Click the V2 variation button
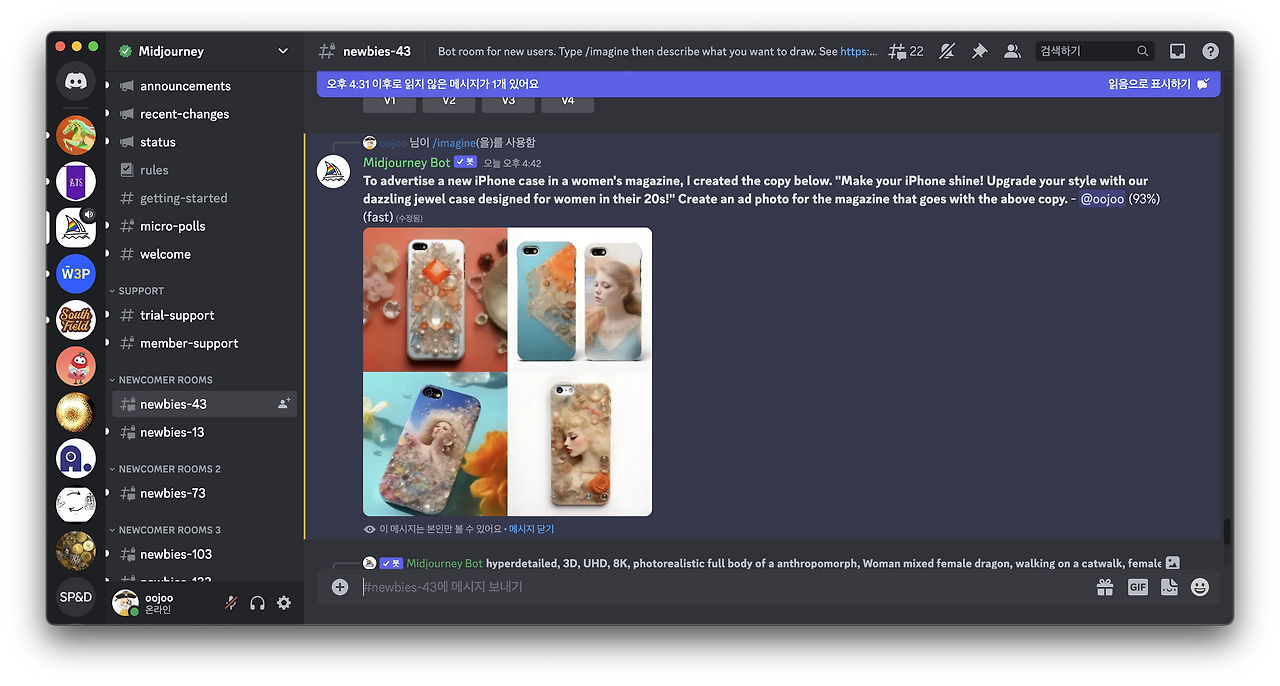The image size is (1280, 686). point(449,102)
